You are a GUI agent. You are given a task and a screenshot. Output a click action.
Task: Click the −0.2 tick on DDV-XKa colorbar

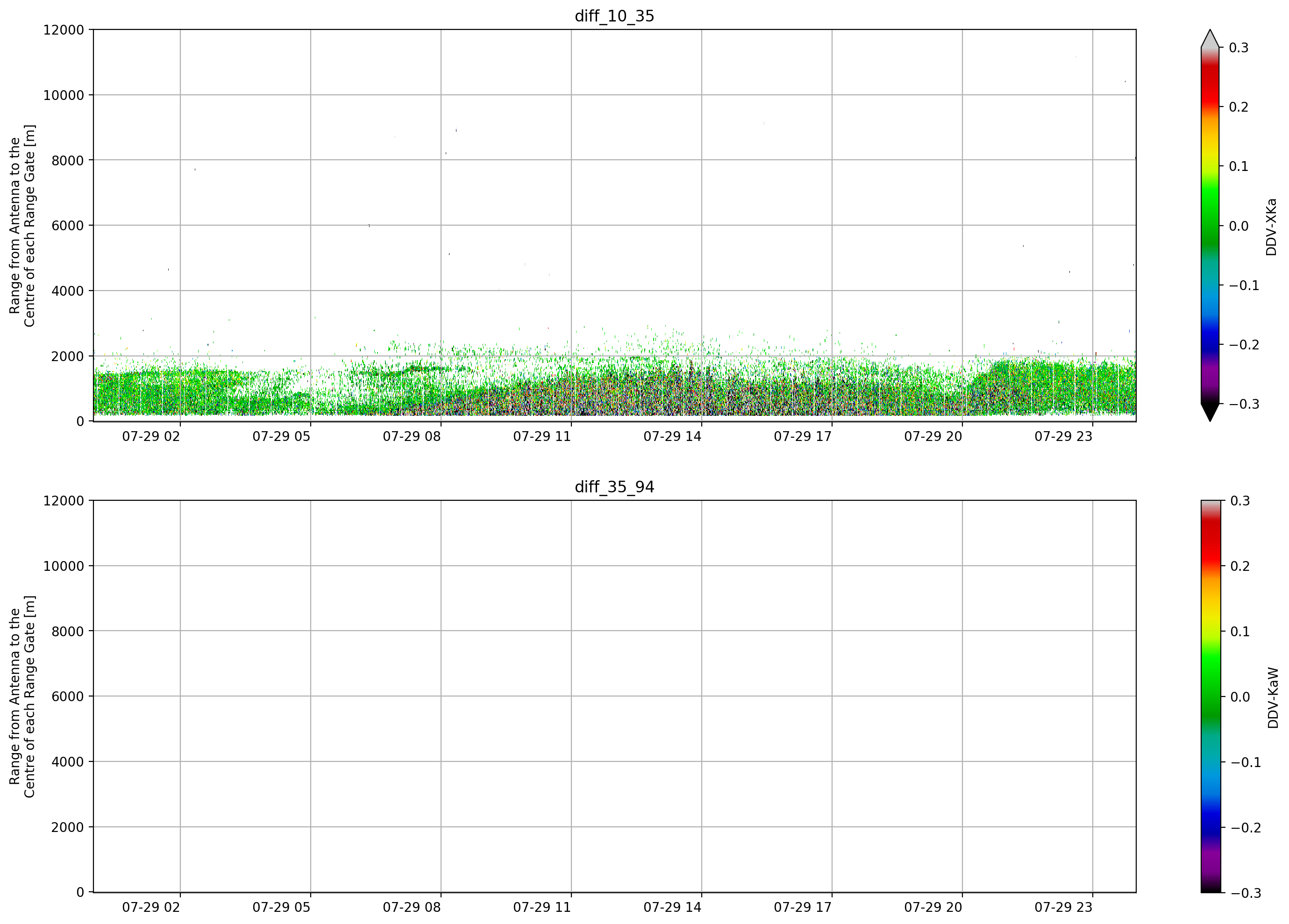click(1244, 345)
